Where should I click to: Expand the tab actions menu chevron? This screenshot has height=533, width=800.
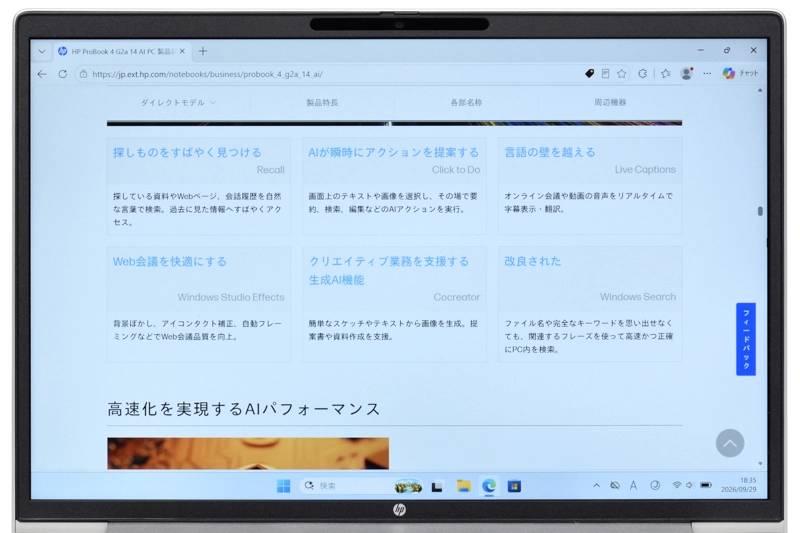pyautogui.click(x=42, y=52)
